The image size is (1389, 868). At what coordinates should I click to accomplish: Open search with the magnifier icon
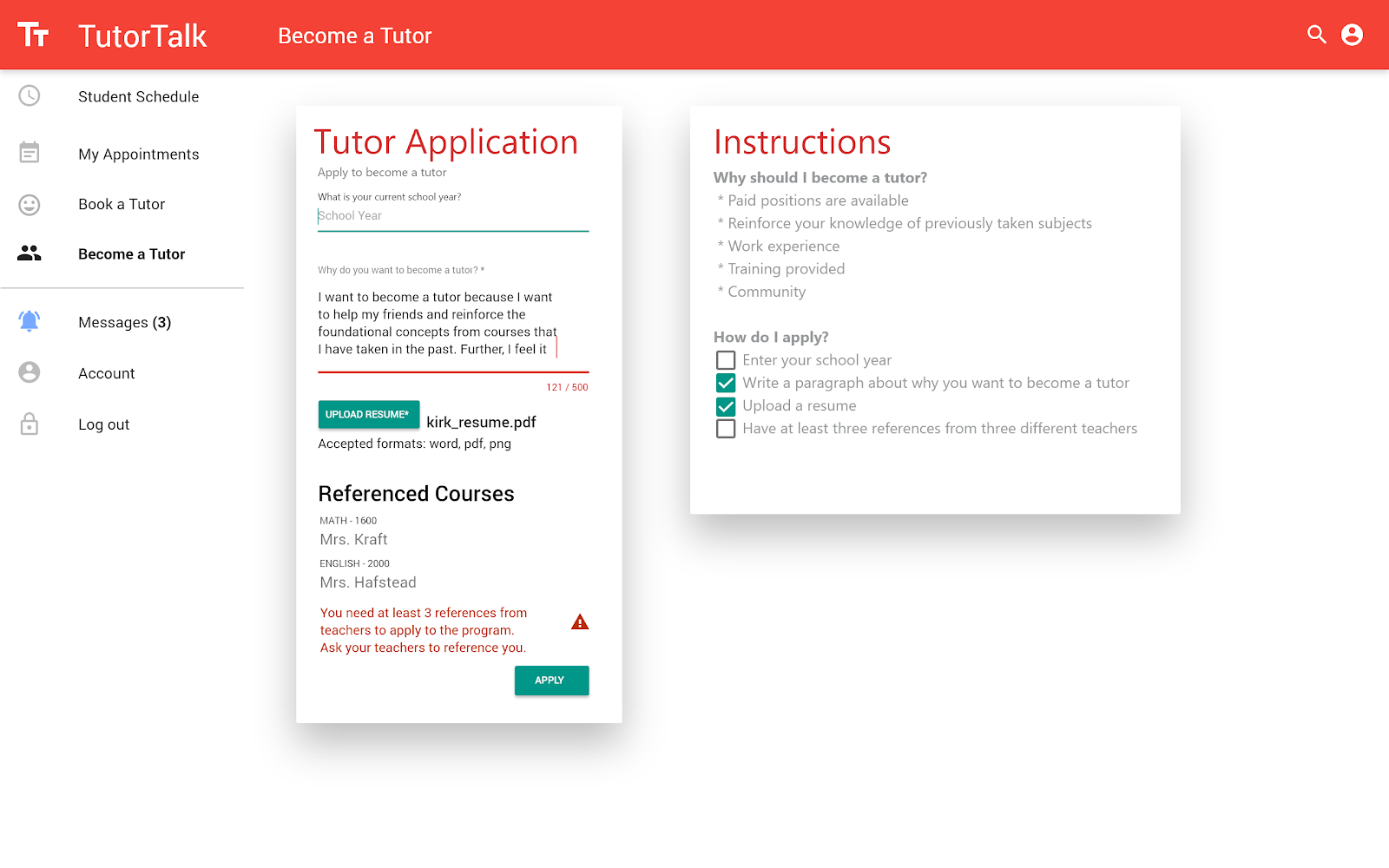[1317, 35]
